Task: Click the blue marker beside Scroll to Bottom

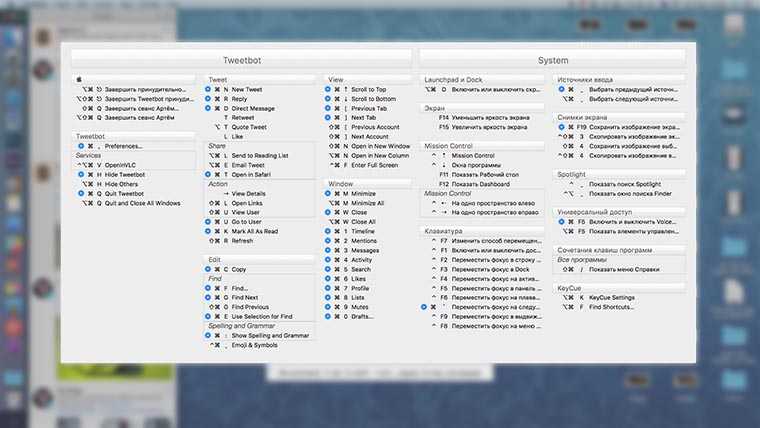Action: tap(328, 98)
